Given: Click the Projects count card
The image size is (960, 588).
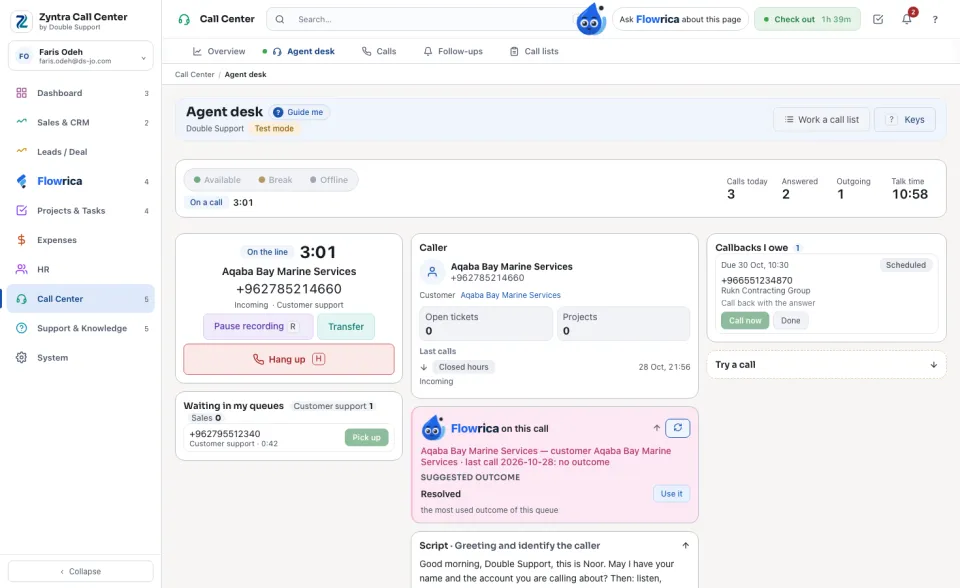Looking at the screenshot, I should tap(623, 323).
